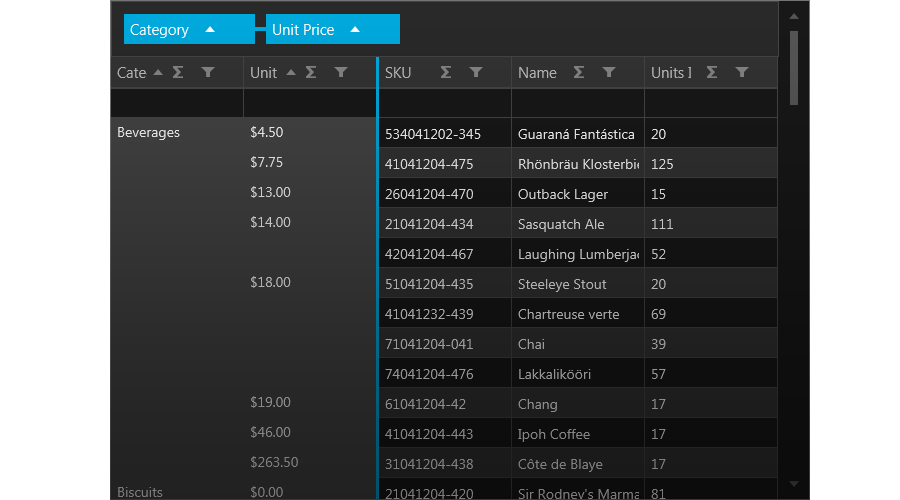Click the Category group chip
Image resolution: width=900 pixels, height=500 pixels.
(189, 29)
